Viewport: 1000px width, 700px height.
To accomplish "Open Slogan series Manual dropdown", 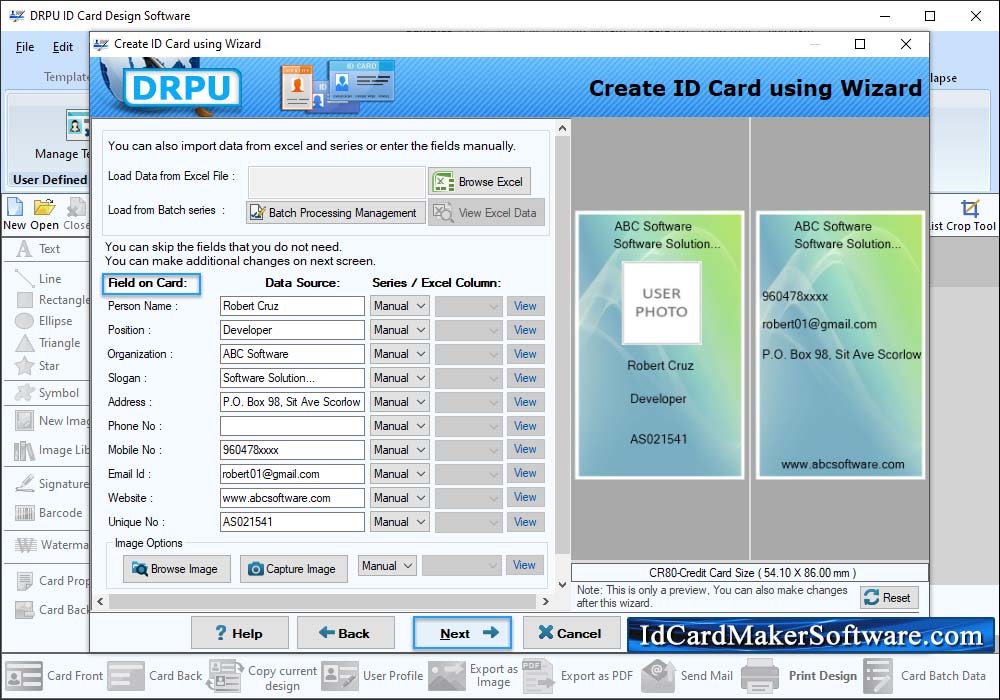I will click(399, 378).
